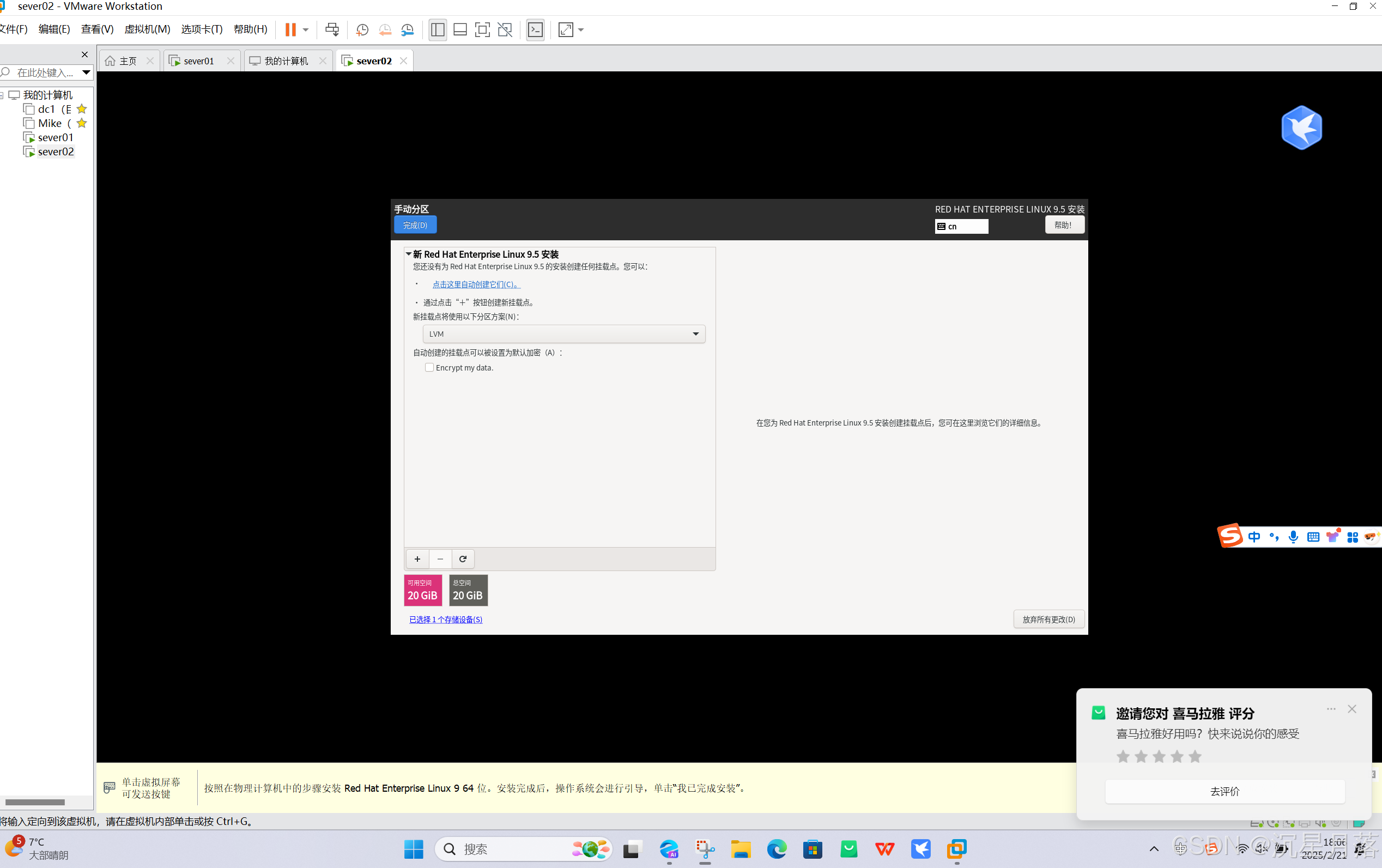Image resolution: width=1382 pixels, height=868 pixels.
Task: Toggle favorite star for Mike
Action: pyautogui.click(x=82, y=123)
